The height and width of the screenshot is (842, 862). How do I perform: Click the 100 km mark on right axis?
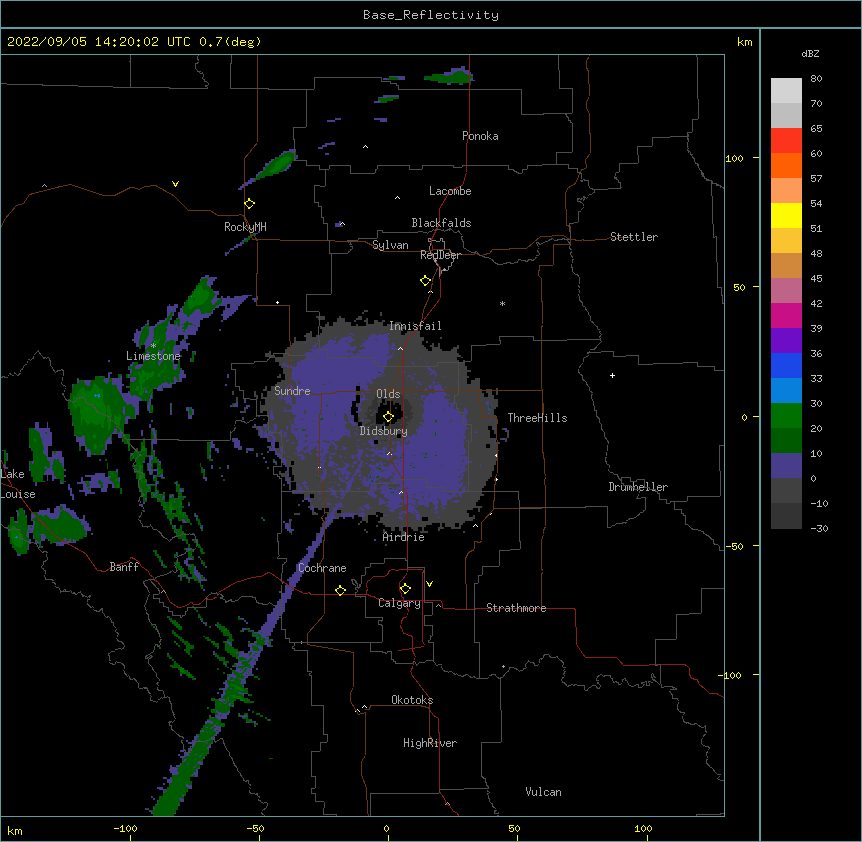pos(734,158)
